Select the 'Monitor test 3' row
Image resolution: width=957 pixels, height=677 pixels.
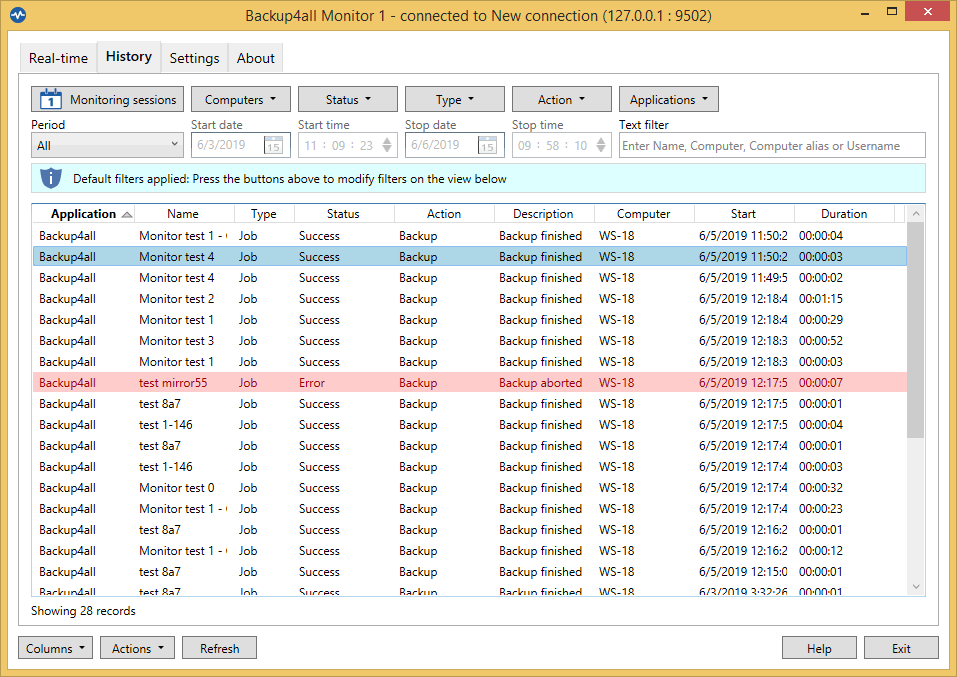coord(470,341)
